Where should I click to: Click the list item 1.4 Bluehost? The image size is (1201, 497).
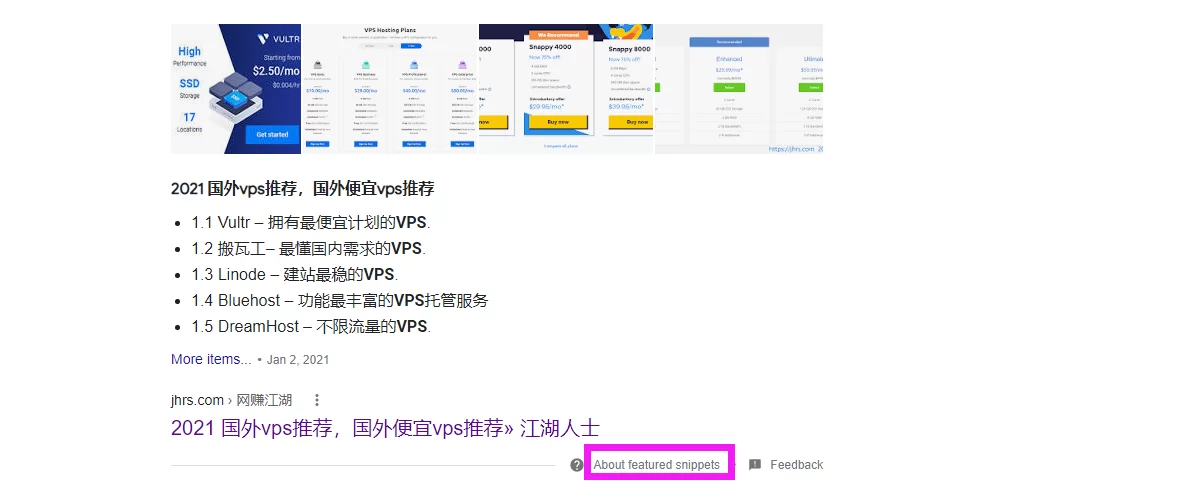tap(340, 300)
